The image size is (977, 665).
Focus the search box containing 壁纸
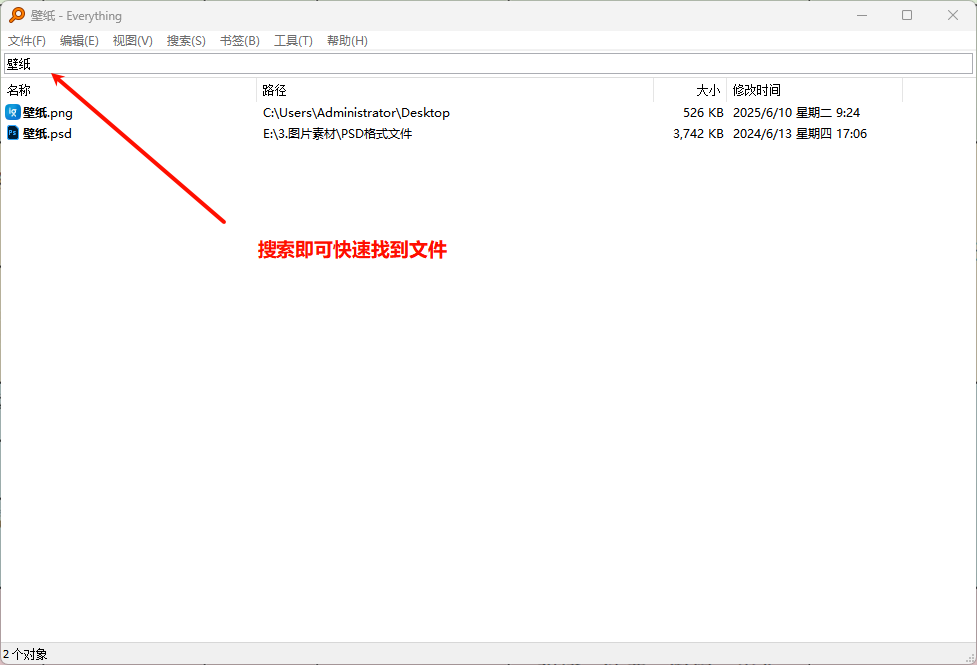click(x=488, y=64)
